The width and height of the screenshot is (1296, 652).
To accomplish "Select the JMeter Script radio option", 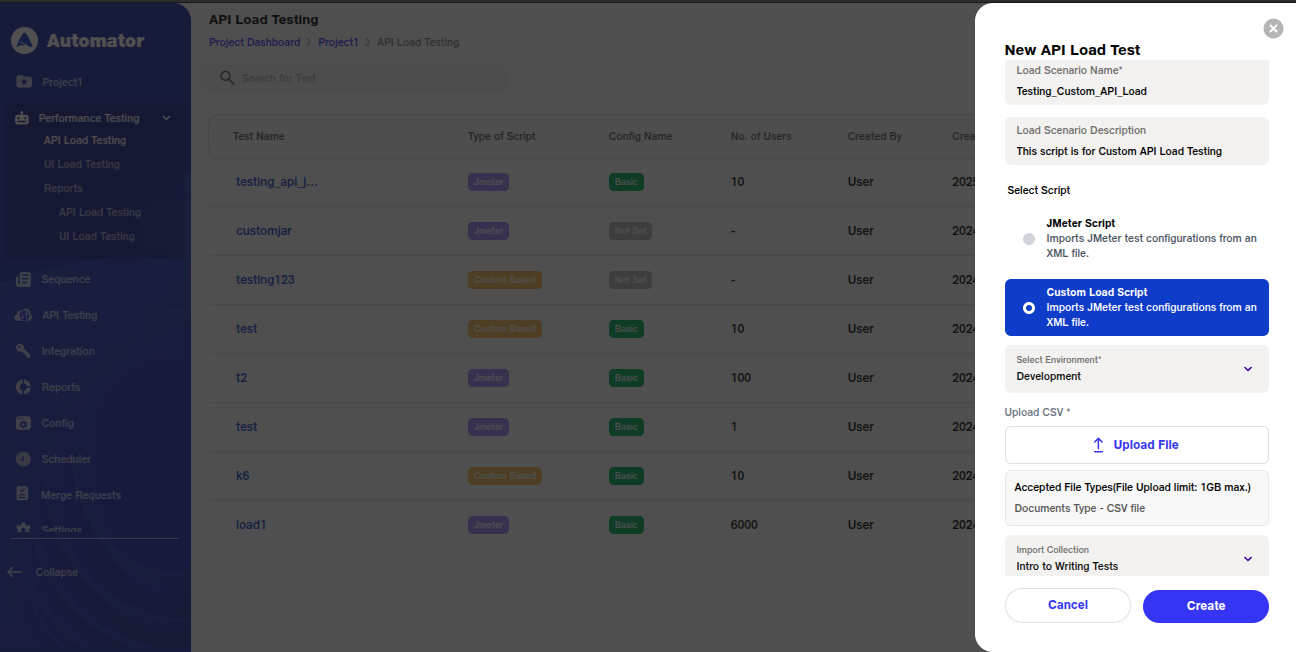I will tap(1029, 239).
